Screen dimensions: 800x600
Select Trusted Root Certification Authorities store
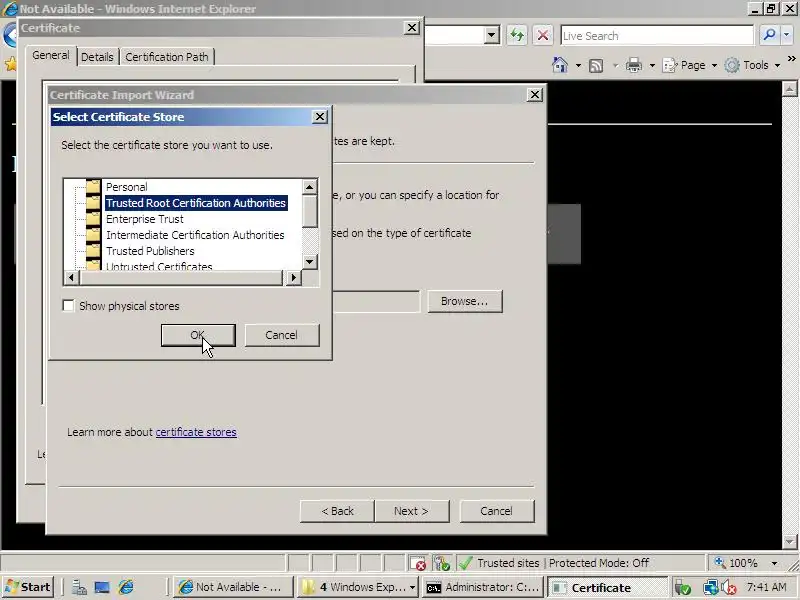[196, 203]
